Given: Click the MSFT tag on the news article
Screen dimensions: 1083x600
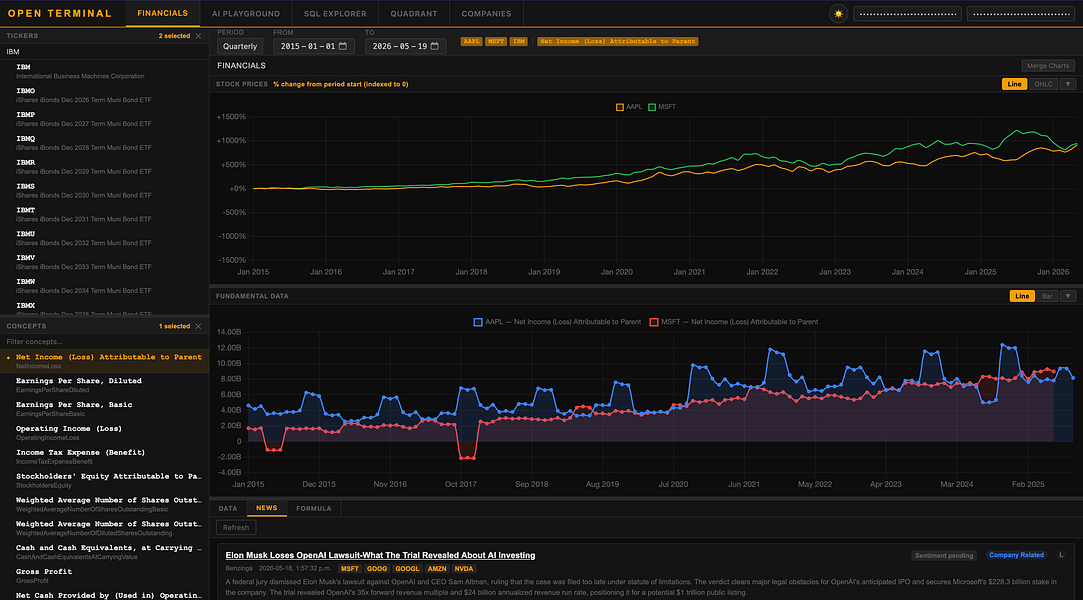Looking at the screenshot, I should tap(350, 569).
